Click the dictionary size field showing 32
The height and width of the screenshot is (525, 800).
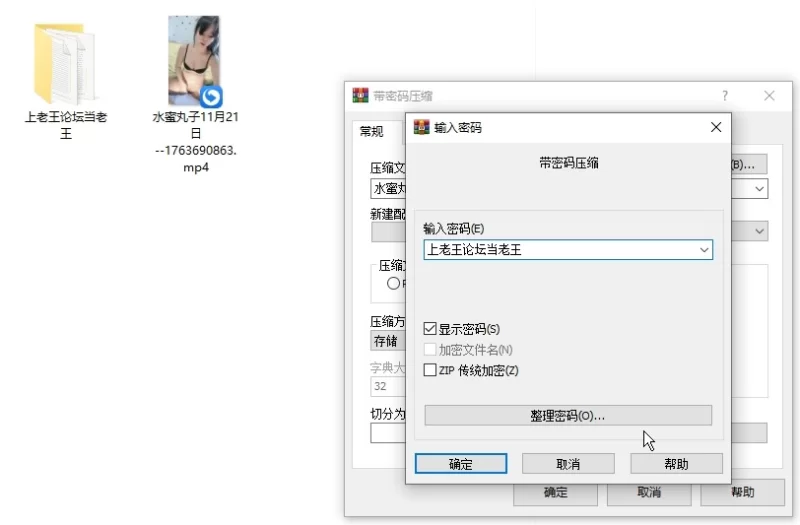388,386
